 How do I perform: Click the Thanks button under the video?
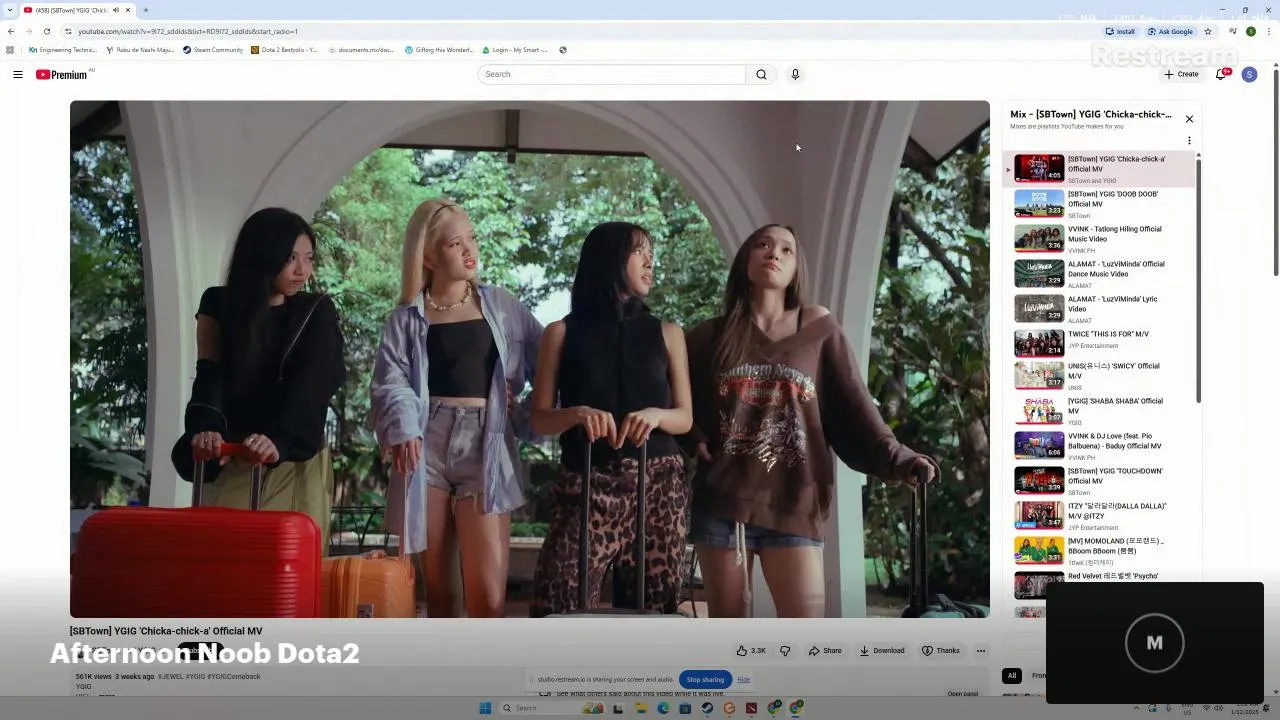pyautogui.click(x=941, y=651)
